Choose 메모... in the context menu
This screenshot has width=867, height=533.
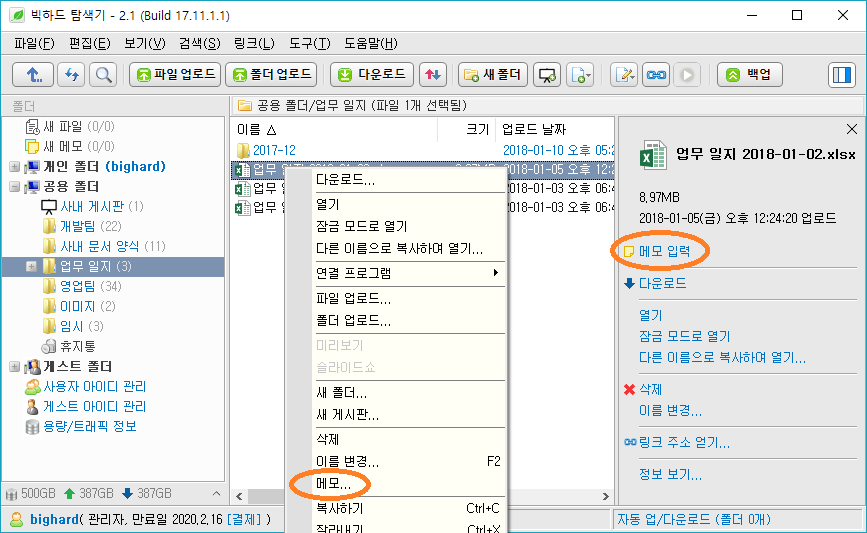(x=333, y=484)
